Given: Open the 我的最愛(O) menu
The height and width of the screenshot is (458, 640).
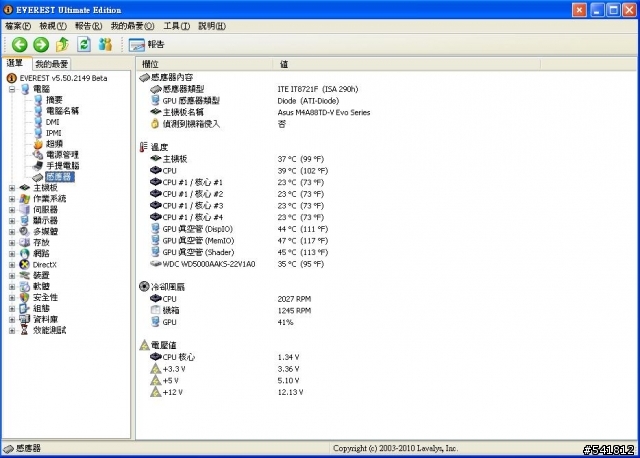Looking at the screenshot, I should (132, 26).
